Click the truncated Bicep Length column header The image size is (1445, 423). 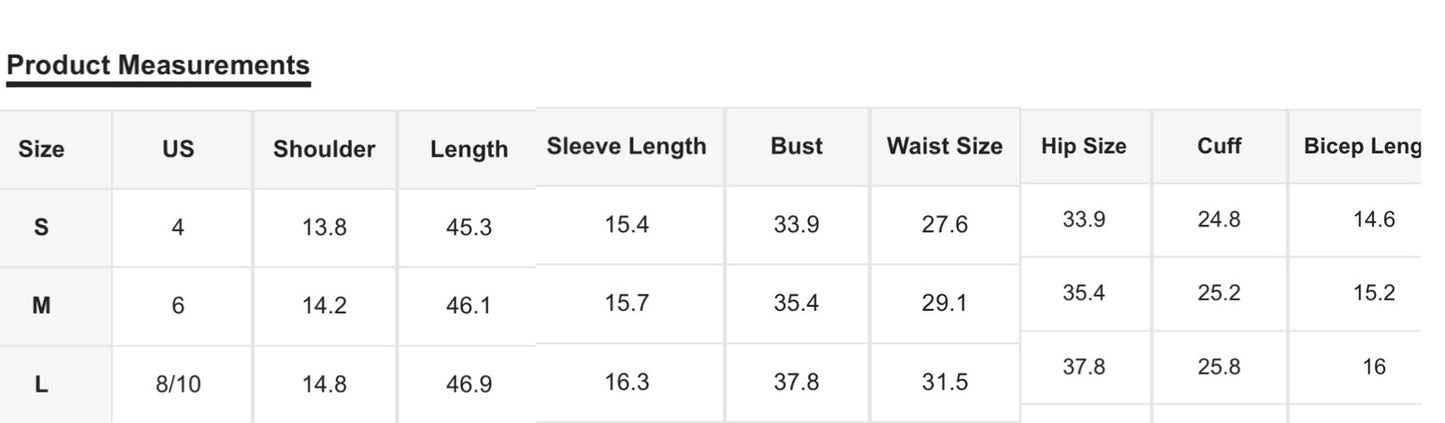(x=1362, y=146)
